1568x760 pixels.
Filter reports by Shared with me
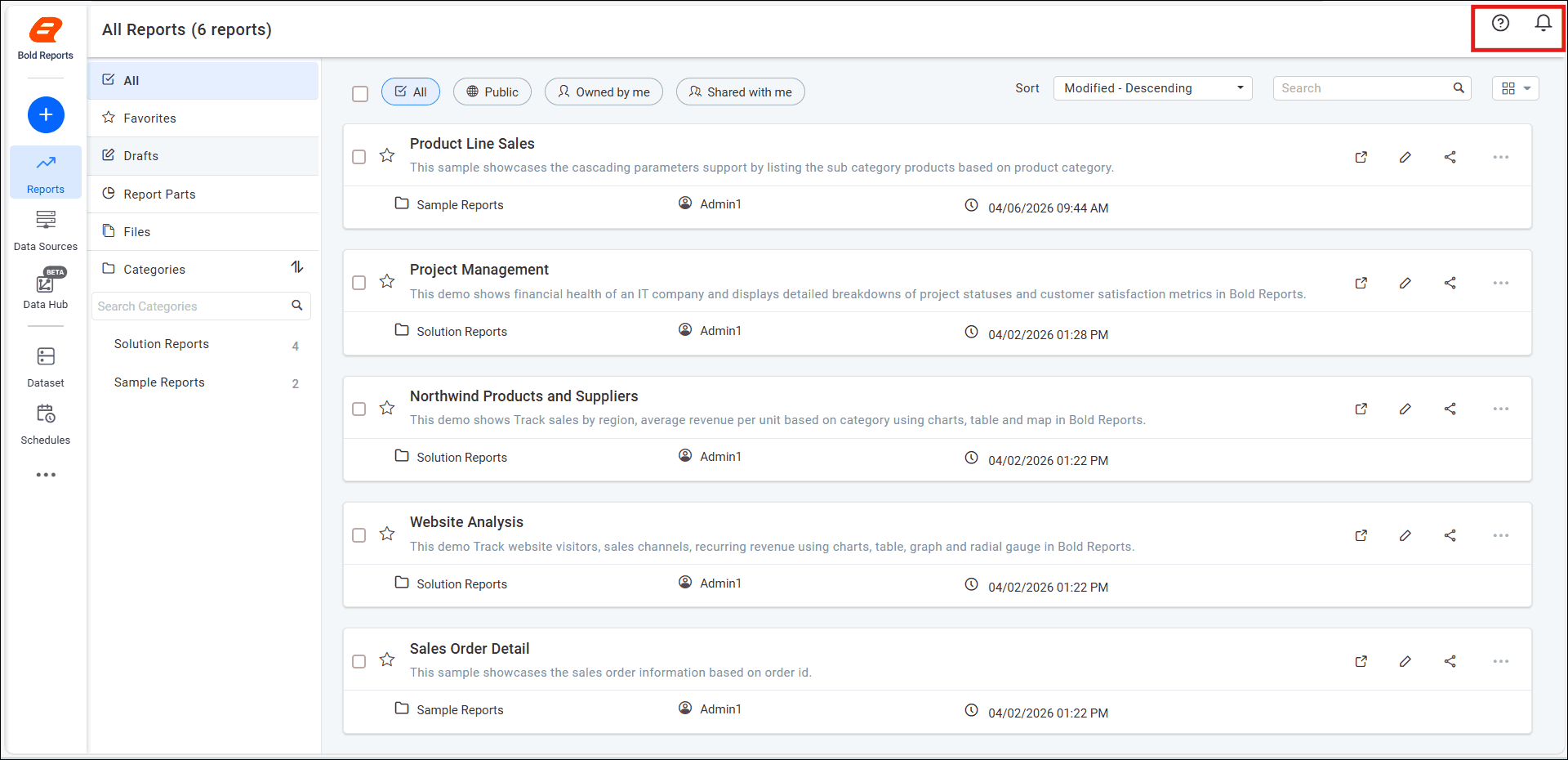(740, 92)
